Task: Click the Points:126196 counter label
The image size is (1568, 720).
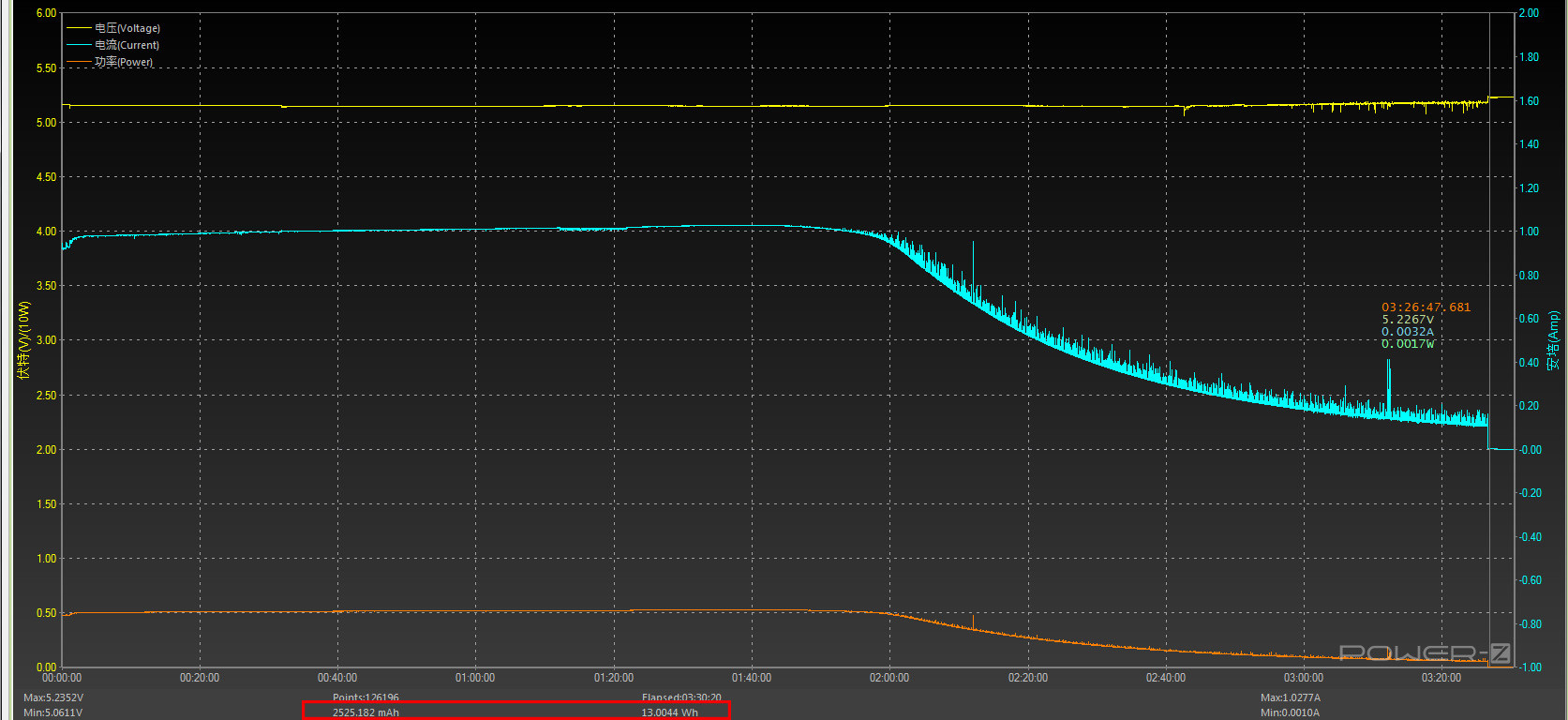Action: point(366,697)
